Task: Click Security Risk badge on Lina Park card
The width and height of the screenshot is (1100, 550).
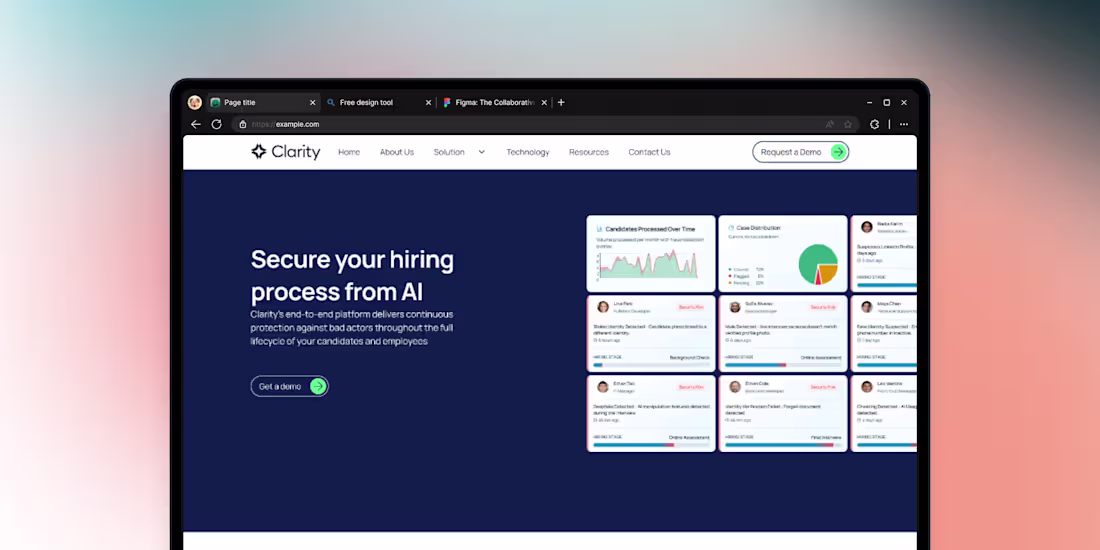Action: pyautogui.click(x=690, y=307)
